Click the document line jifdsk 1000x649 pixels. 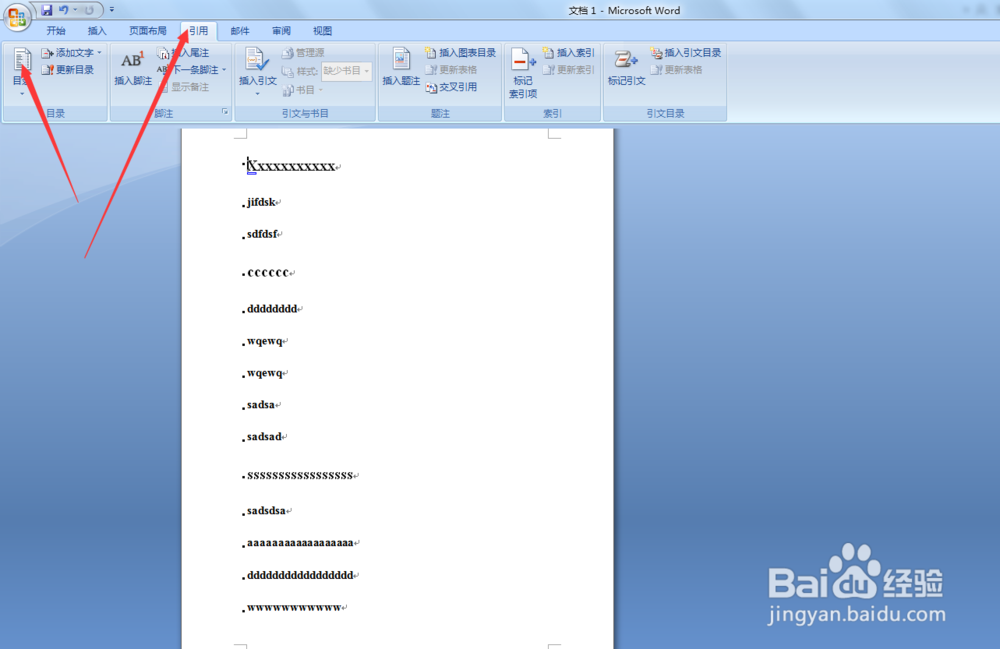pyautogui.click(x=261, y=202)
